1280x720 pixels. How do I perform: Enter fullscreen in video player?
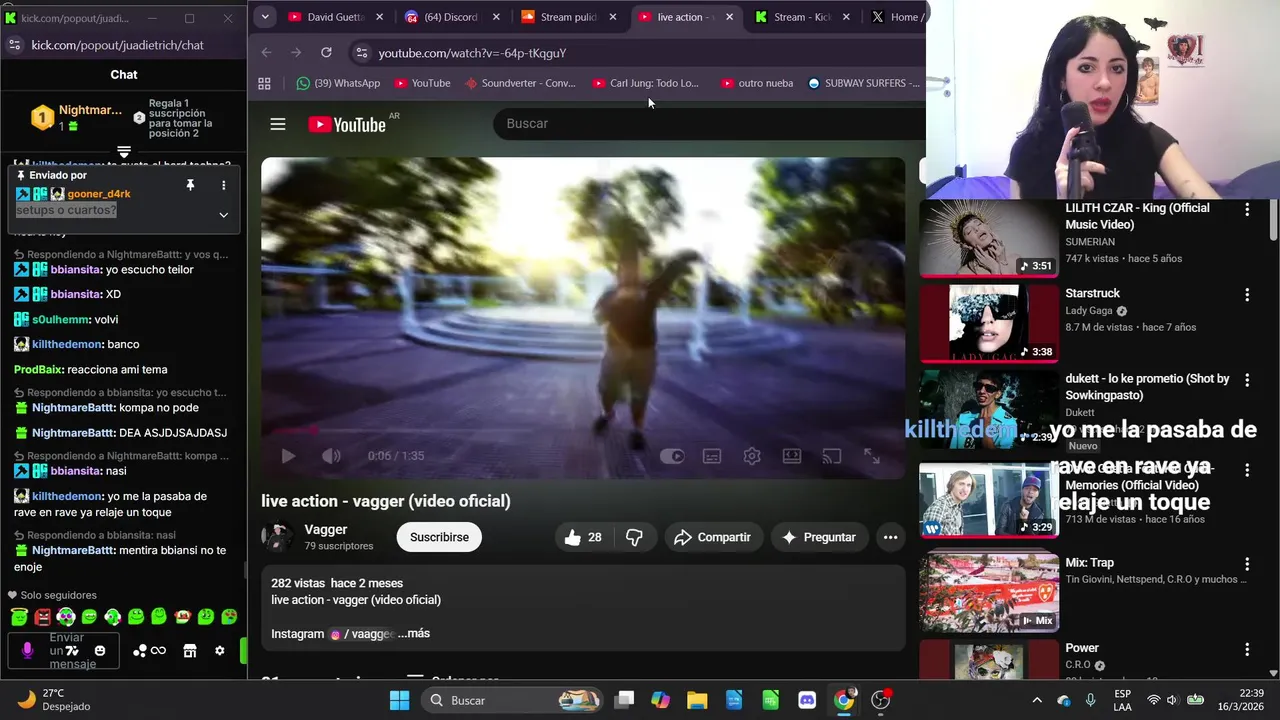872,456
